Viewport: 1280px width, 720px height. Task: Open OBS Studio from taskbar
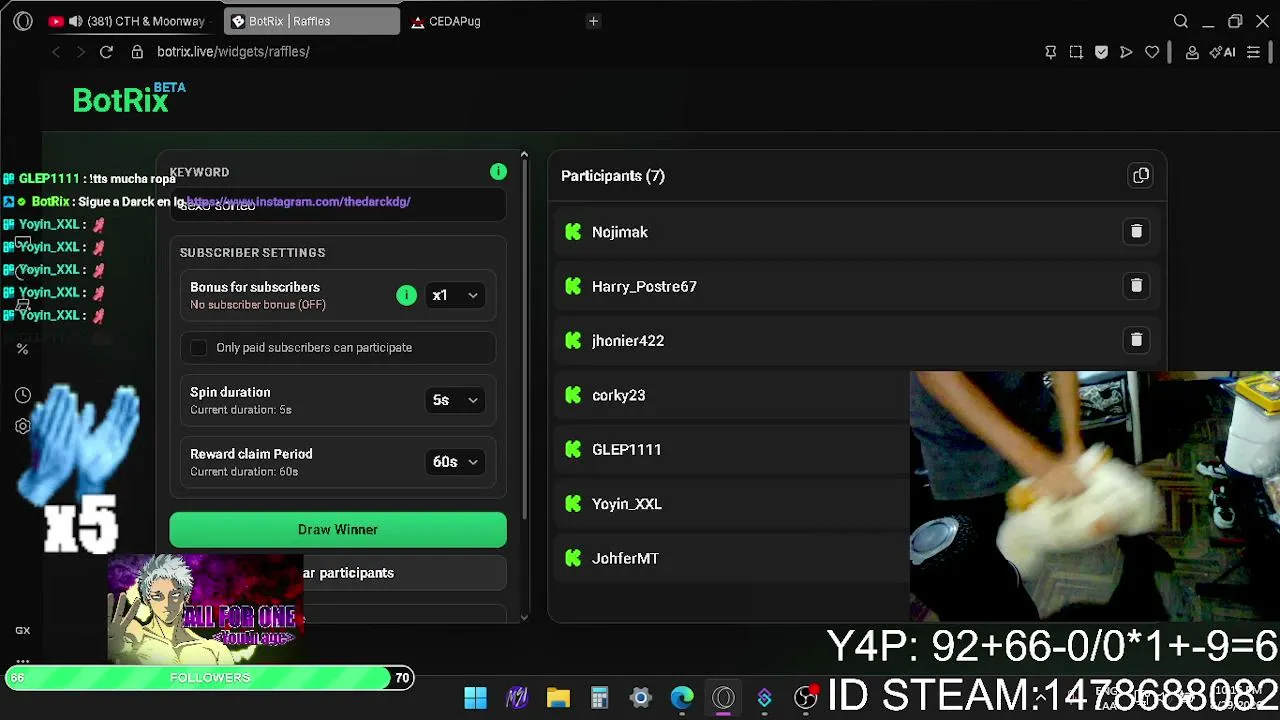click(x=805, y=697)
